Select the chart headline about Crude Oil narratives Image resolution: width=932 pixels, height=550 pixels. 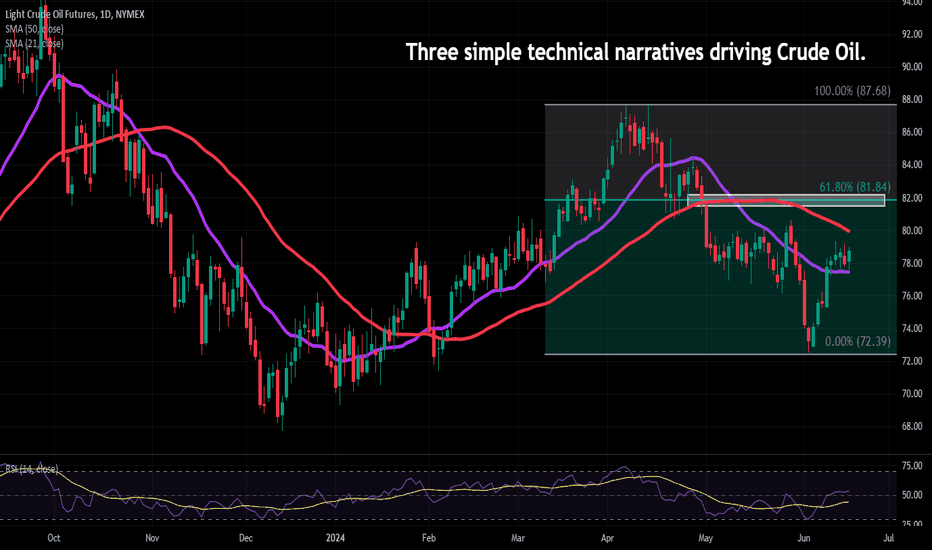coord(635,52)
